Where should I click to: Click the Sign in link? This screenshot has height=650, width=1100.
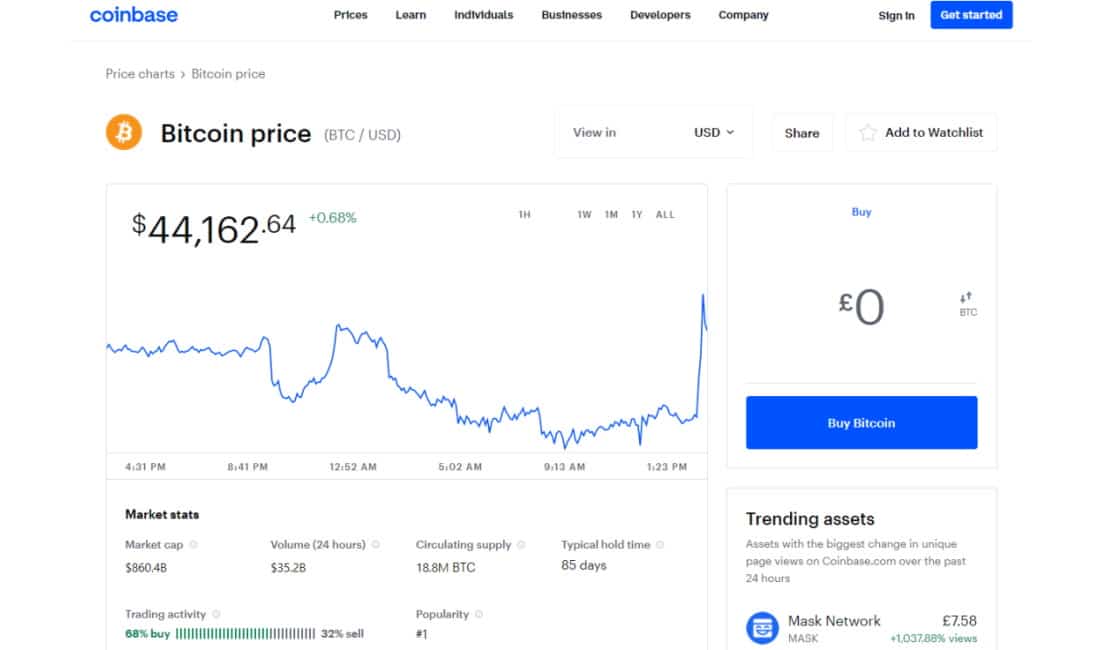coord(897,15)
